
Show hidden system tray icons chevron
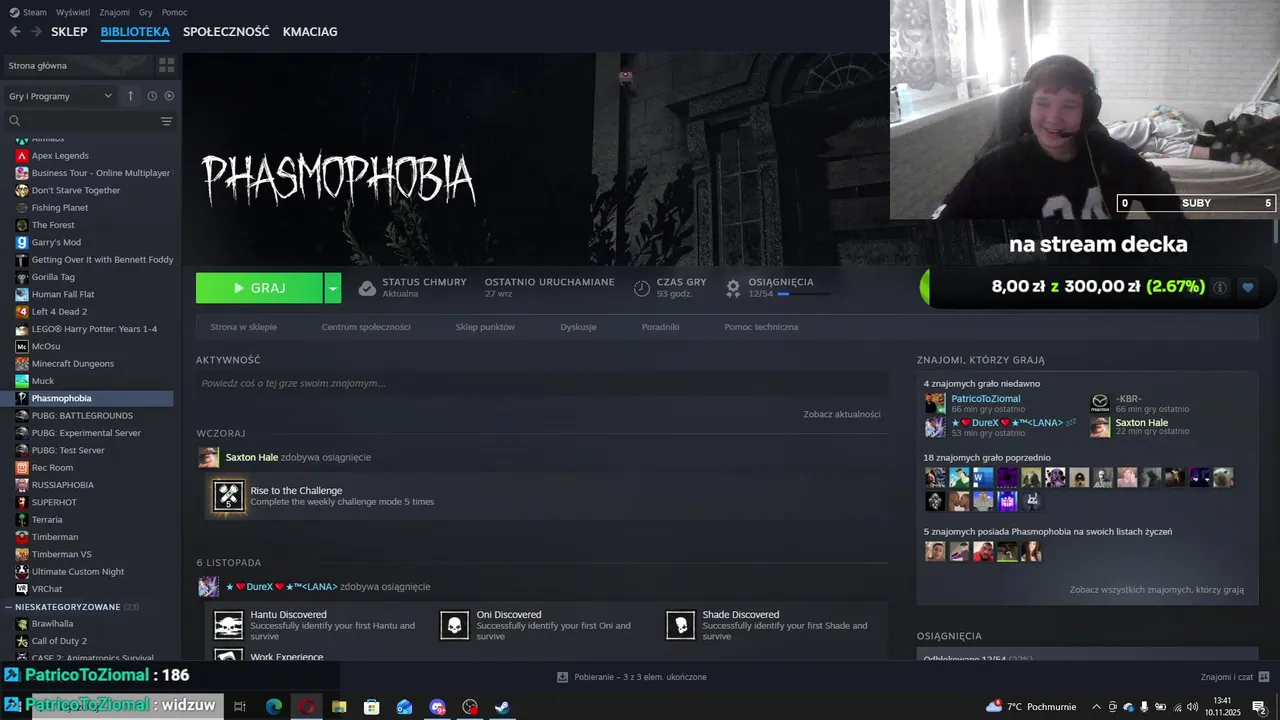coord(1097,707)
